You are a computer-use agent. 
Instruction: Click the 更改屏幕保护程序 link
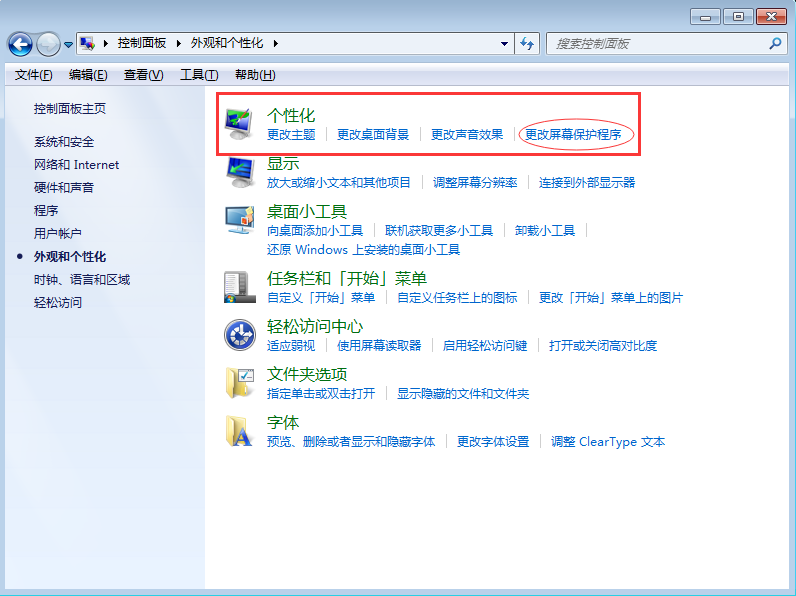(573, 135)
